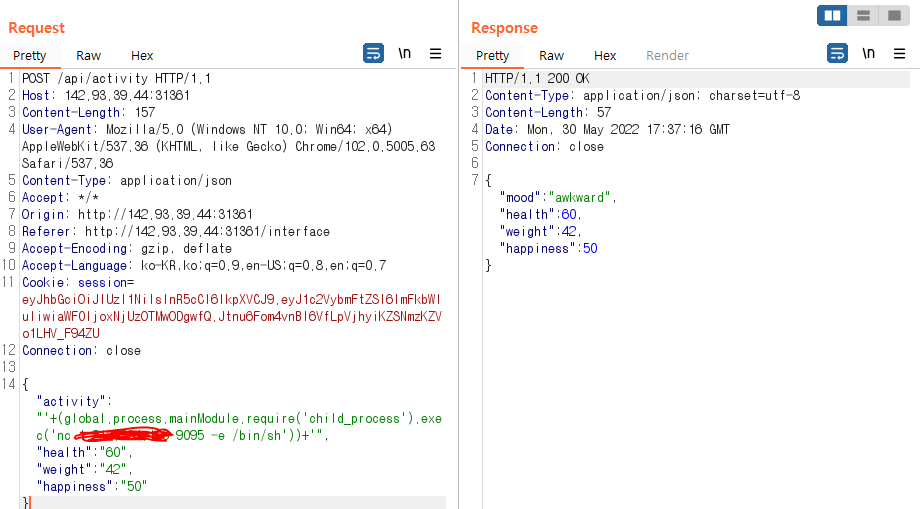Open Response panel options menu
Viewport: 922px width, 509px height.
(x=899, y=53)
